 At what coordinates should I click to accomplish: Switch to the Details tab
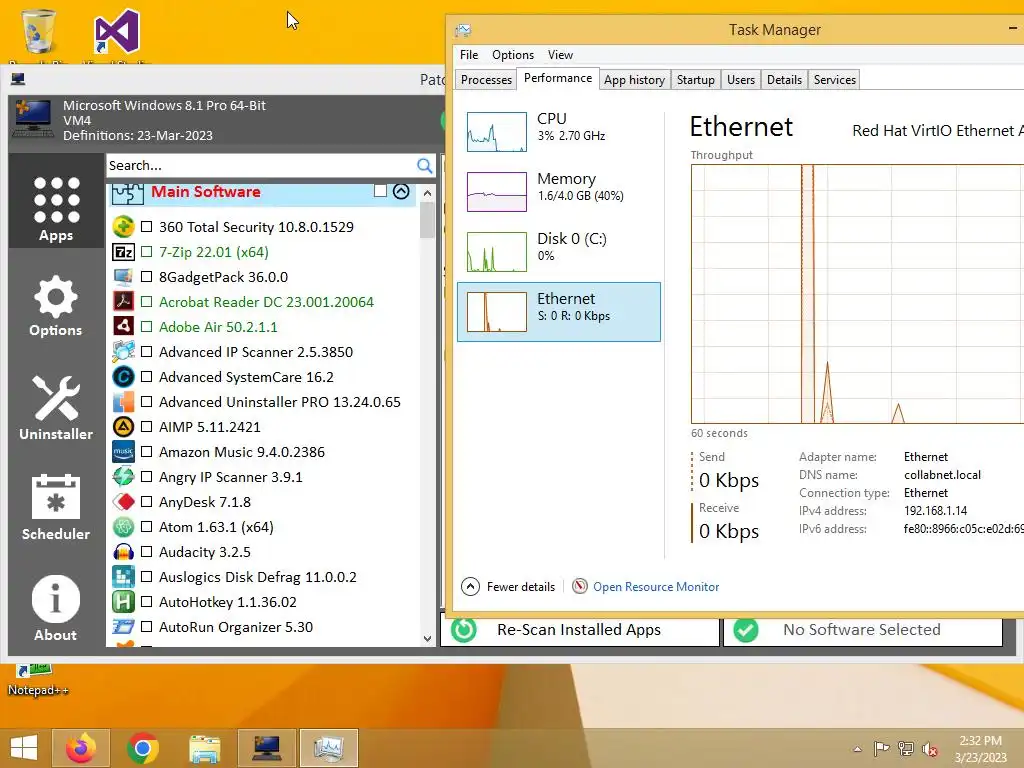point(784,80)
